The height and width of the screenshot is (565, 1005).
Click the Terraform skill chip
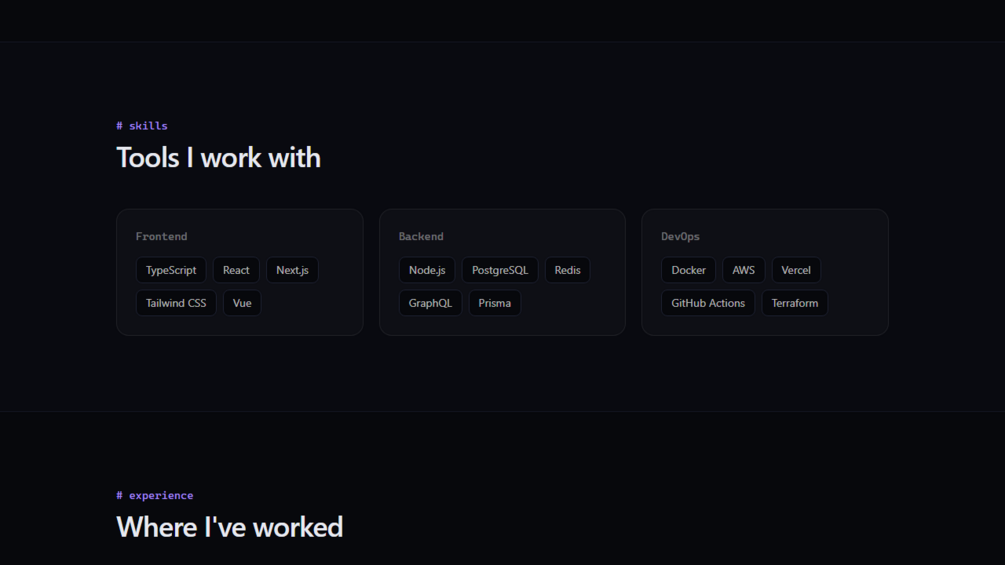795,303
